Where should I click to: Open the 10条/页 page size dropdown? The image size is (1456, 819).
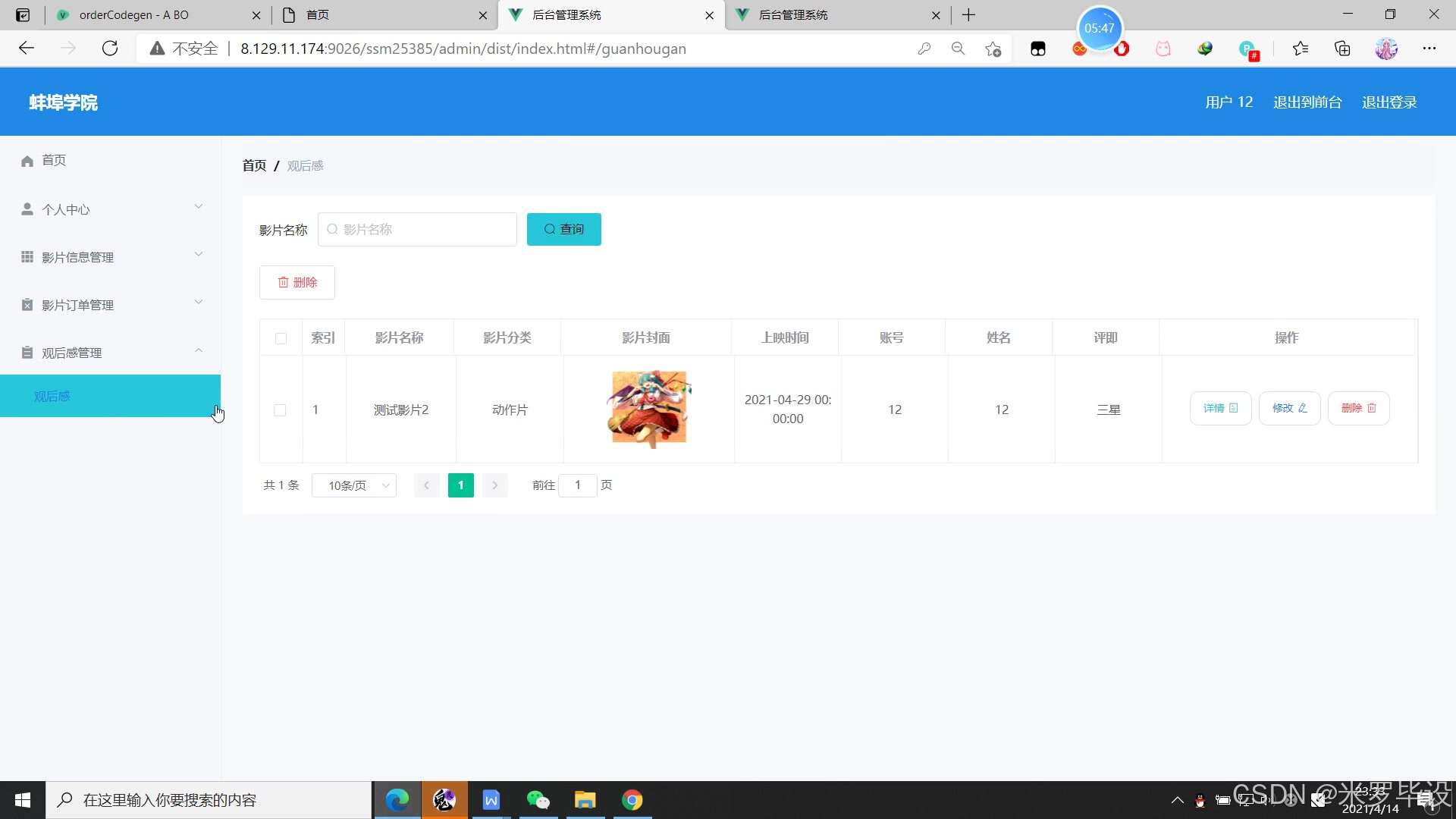point(354,485)
